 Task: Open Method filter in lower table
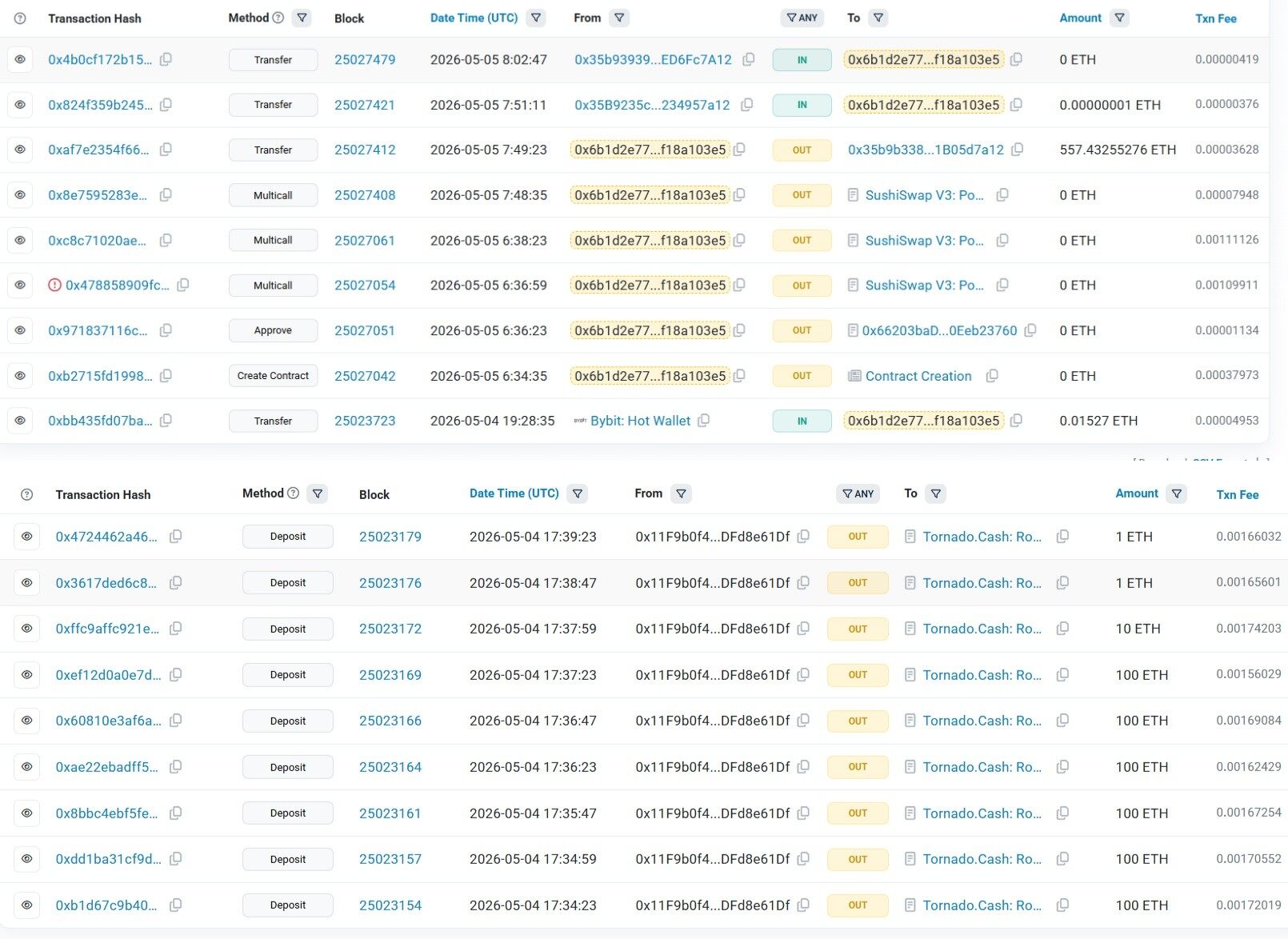(318, 493)
